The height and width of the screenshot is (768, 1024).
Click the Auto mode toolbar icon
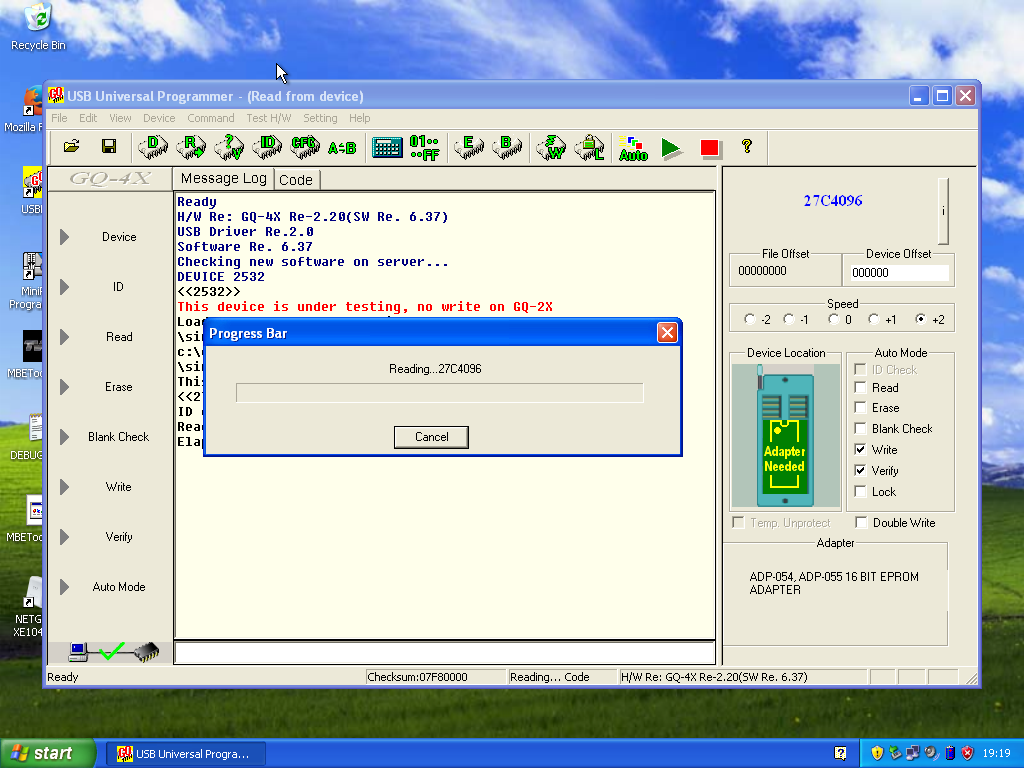click(632, 148)
